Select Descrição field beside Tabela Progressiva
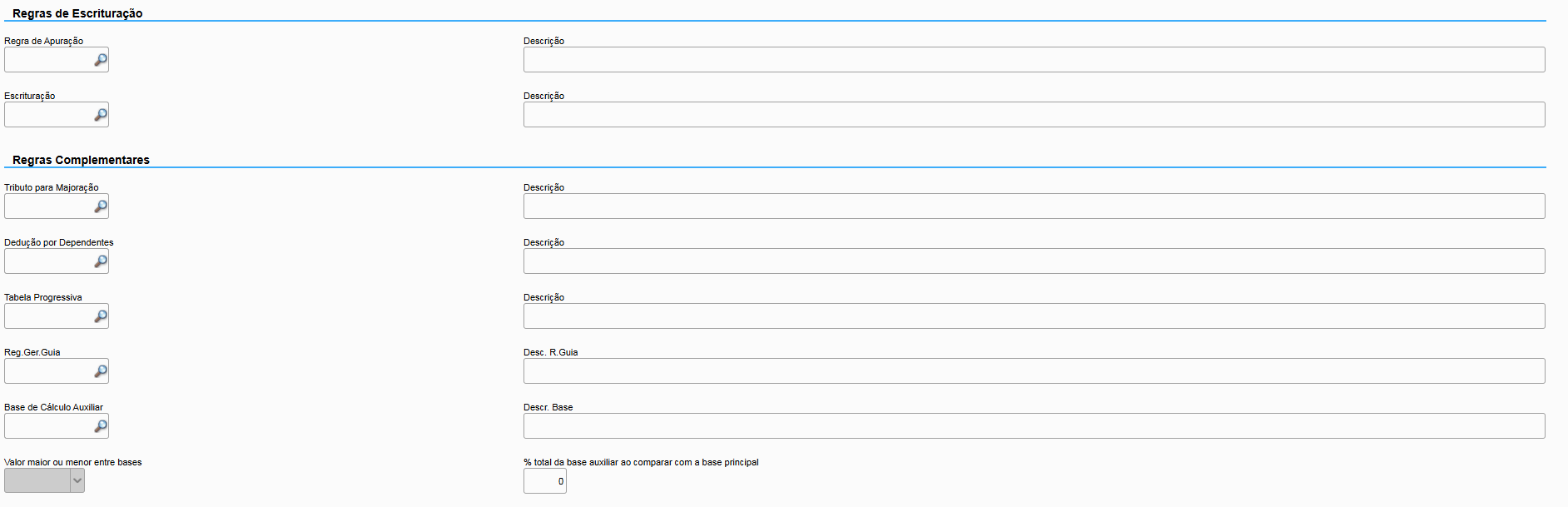 coord(1034,316)
